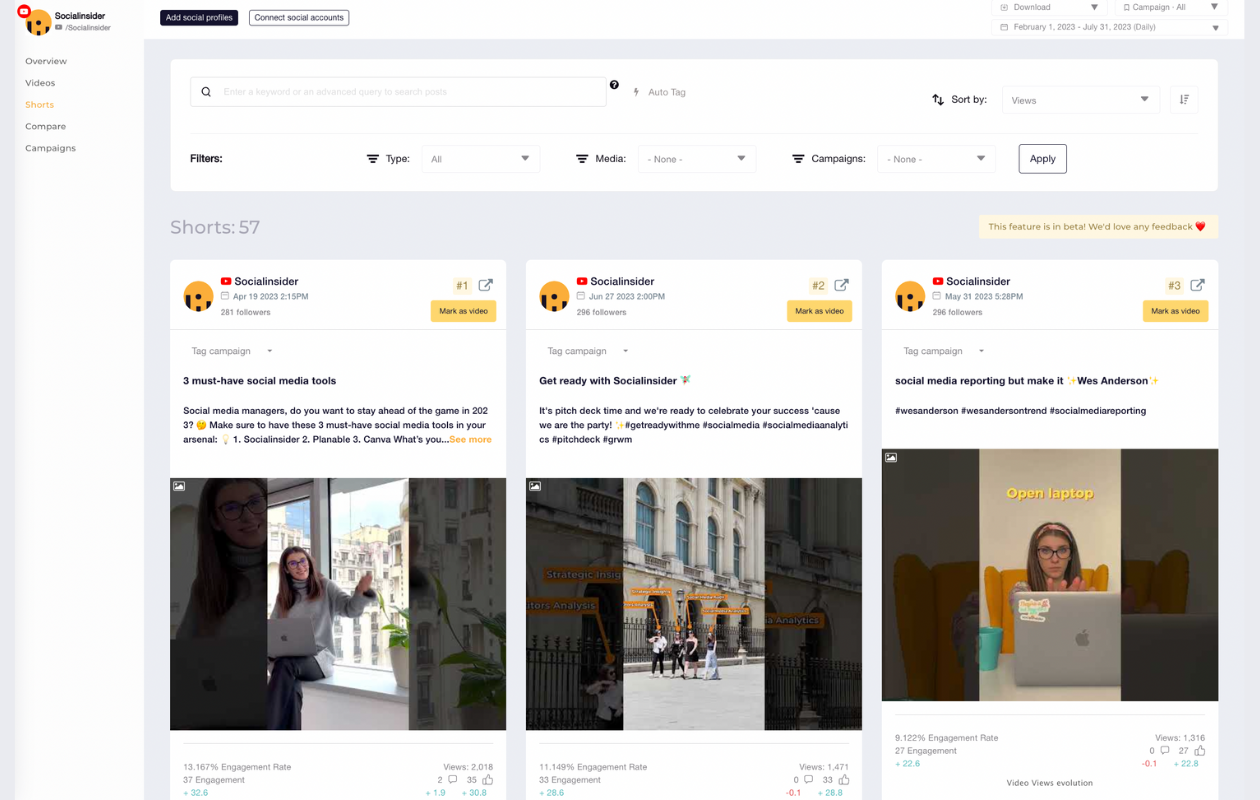Open the Media None dropdown

tap(697, 159)
